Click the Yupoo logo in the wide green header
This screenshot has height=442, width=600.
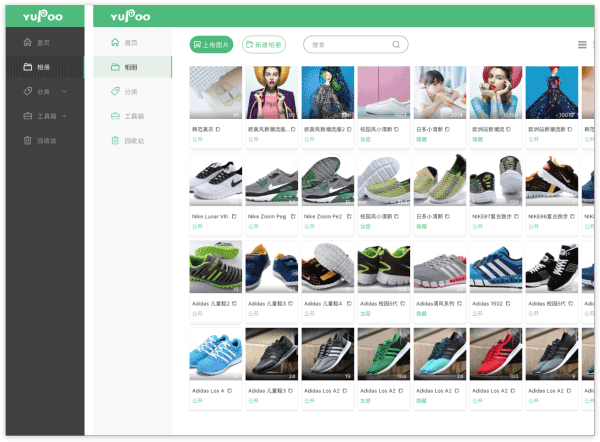pos(130,16)
